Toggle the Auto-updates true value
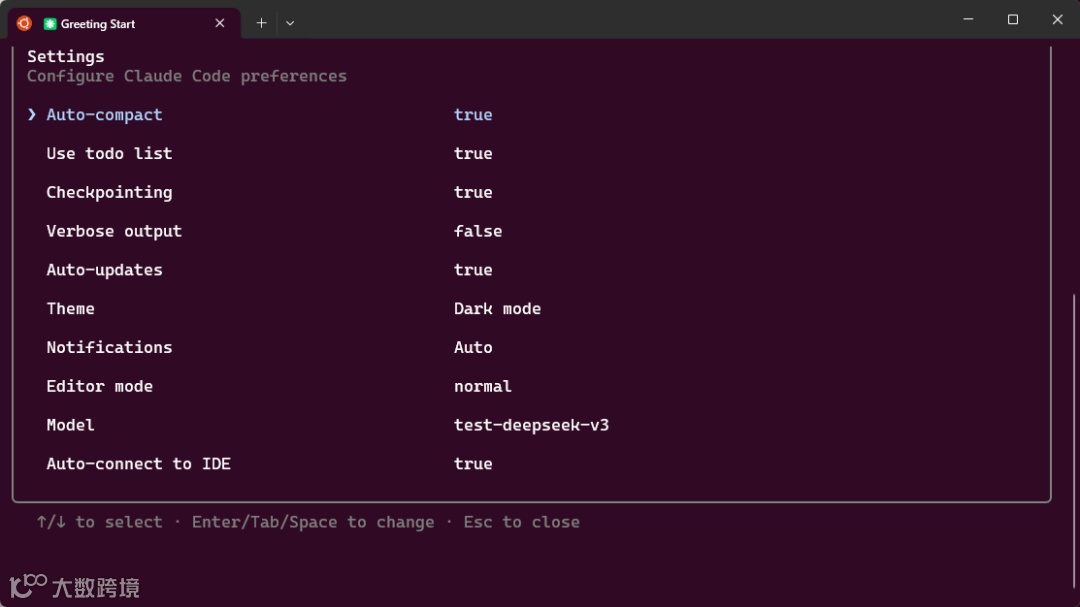Viewport: 1080px width, 607px height. coord(472,270)
